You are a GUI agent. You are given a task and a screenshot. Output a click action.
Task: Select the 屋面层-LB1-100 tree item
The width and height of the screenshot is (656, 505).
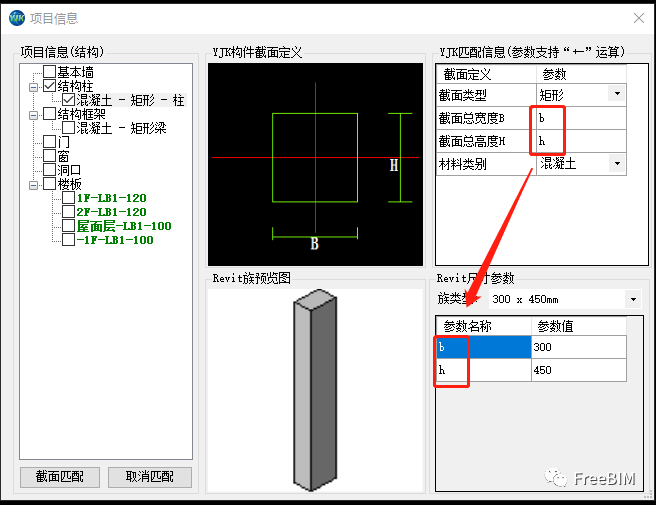click(x=124, y=226)
